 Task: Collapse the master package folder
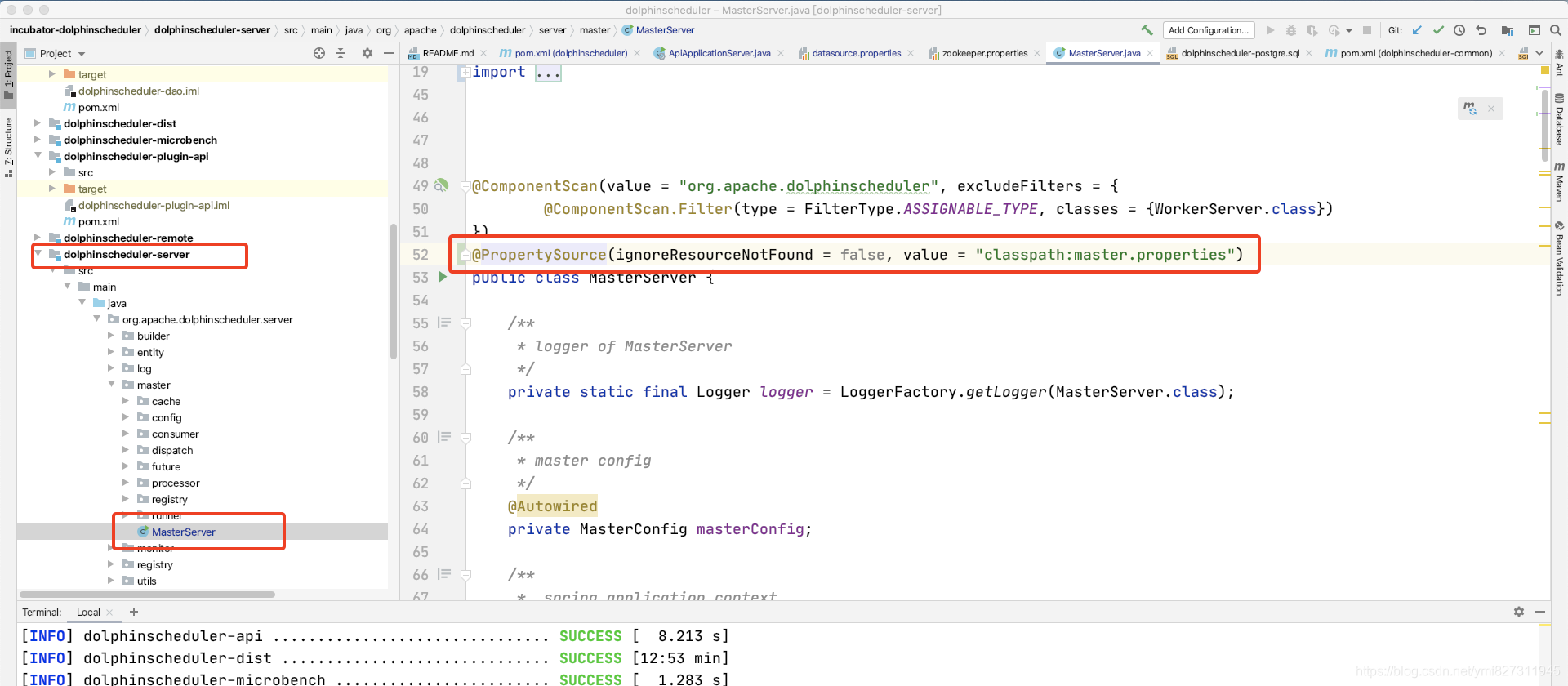coord(111,385)
